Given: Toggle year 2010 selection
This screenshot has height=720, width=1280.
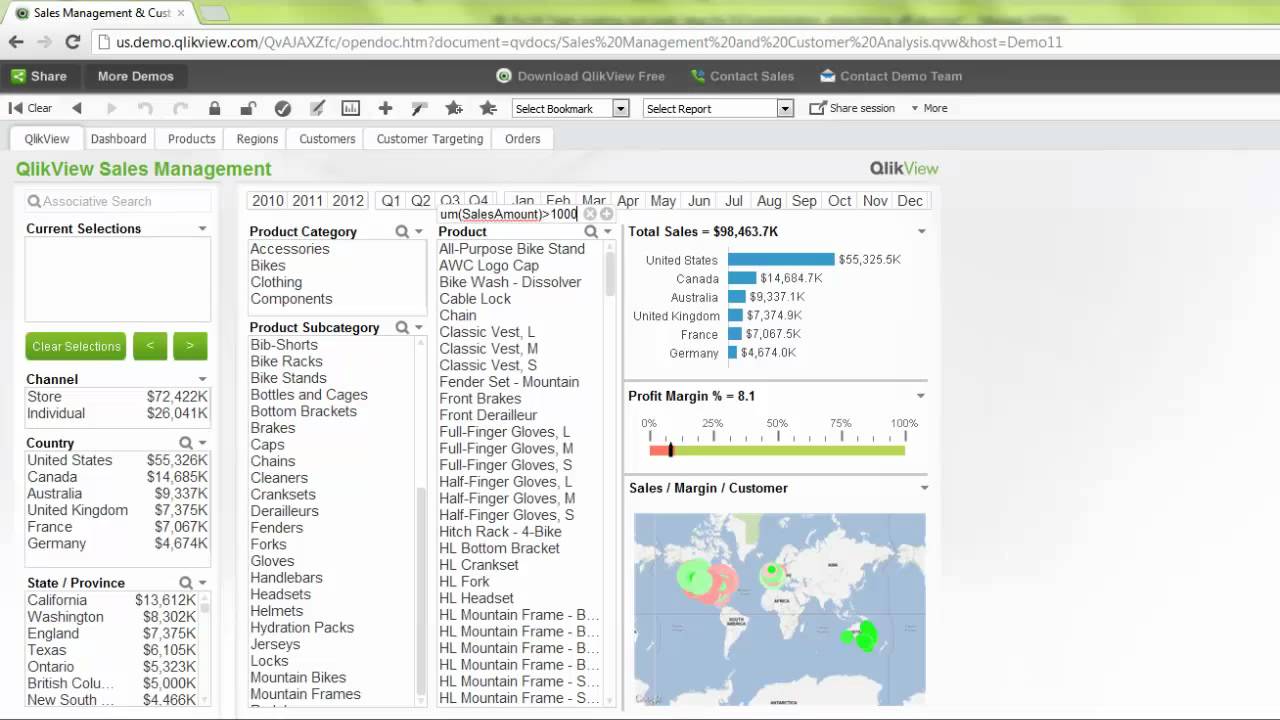Looking at the screenshot, I should [268, 201].
